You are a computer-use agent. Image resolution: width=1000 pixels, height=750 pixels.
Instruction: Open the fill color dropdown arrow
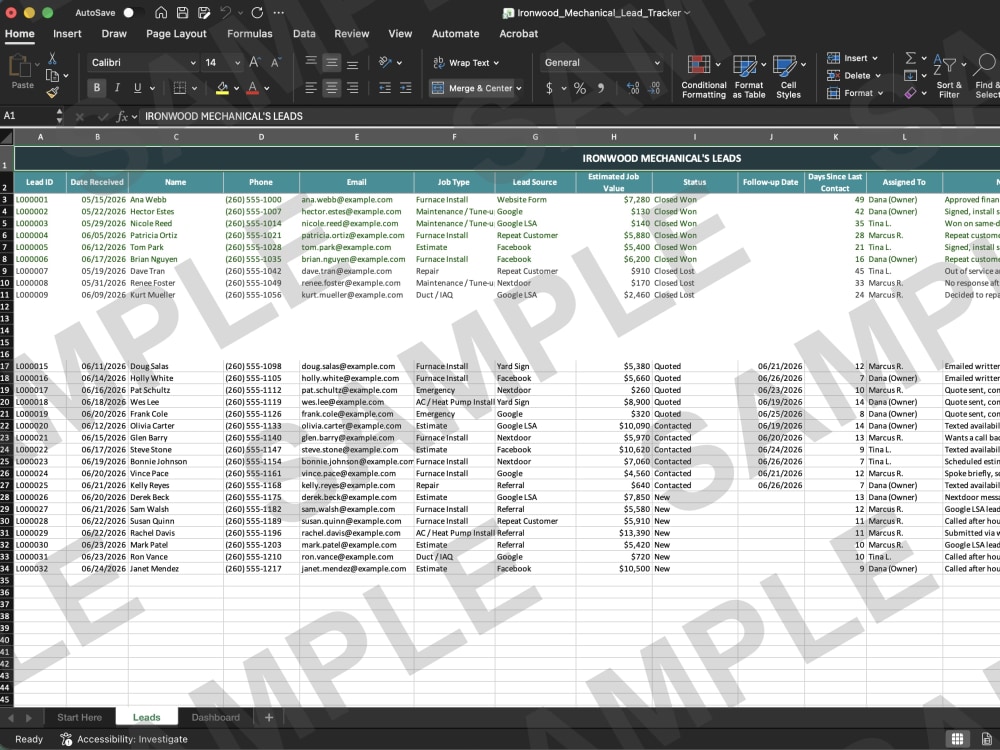point(237,89)
